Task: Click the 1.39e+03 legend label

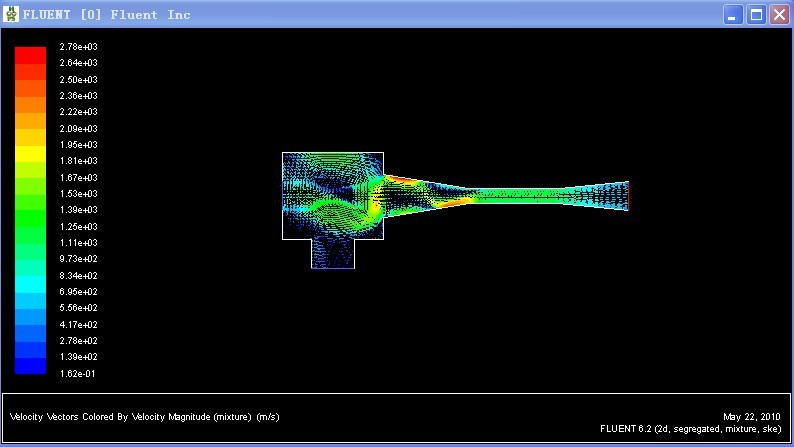Action: 79,210
